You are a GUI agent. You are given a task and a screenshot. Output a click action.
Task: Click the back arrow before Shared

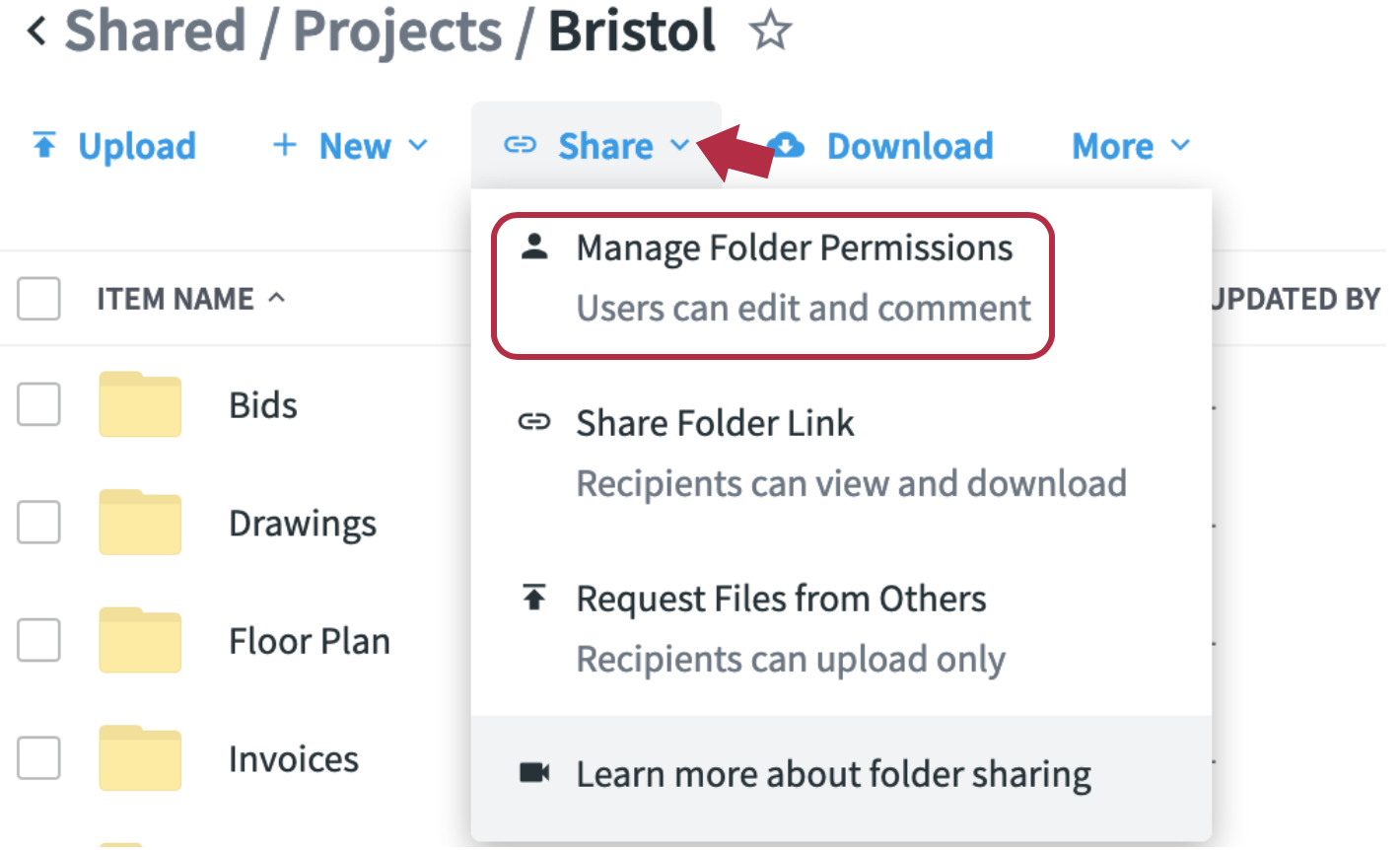point(36,32)
